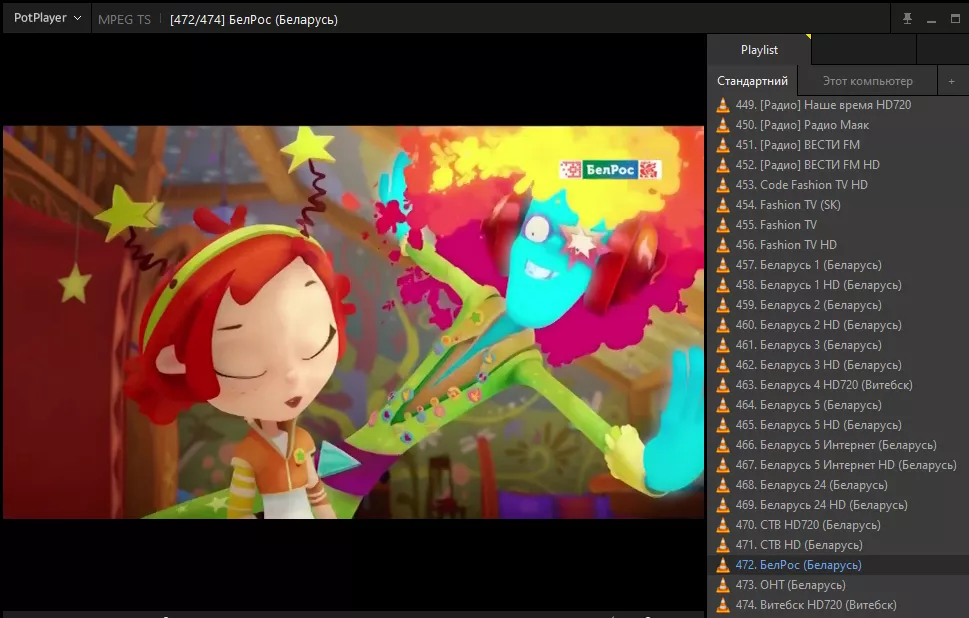Select 454. Fashion TV (SK)
Image resolution: width=969 pixels, height=618 pixels.
point(838,205)
